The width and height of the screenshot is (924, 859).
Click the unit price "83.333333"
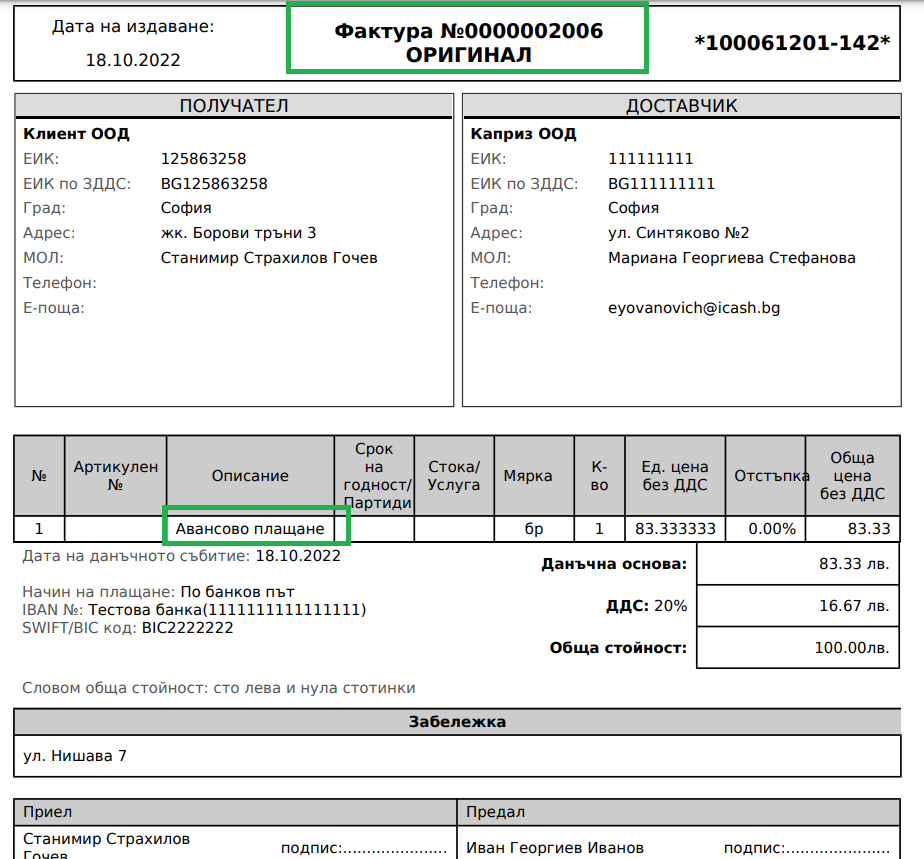click(x=675, y=529)
